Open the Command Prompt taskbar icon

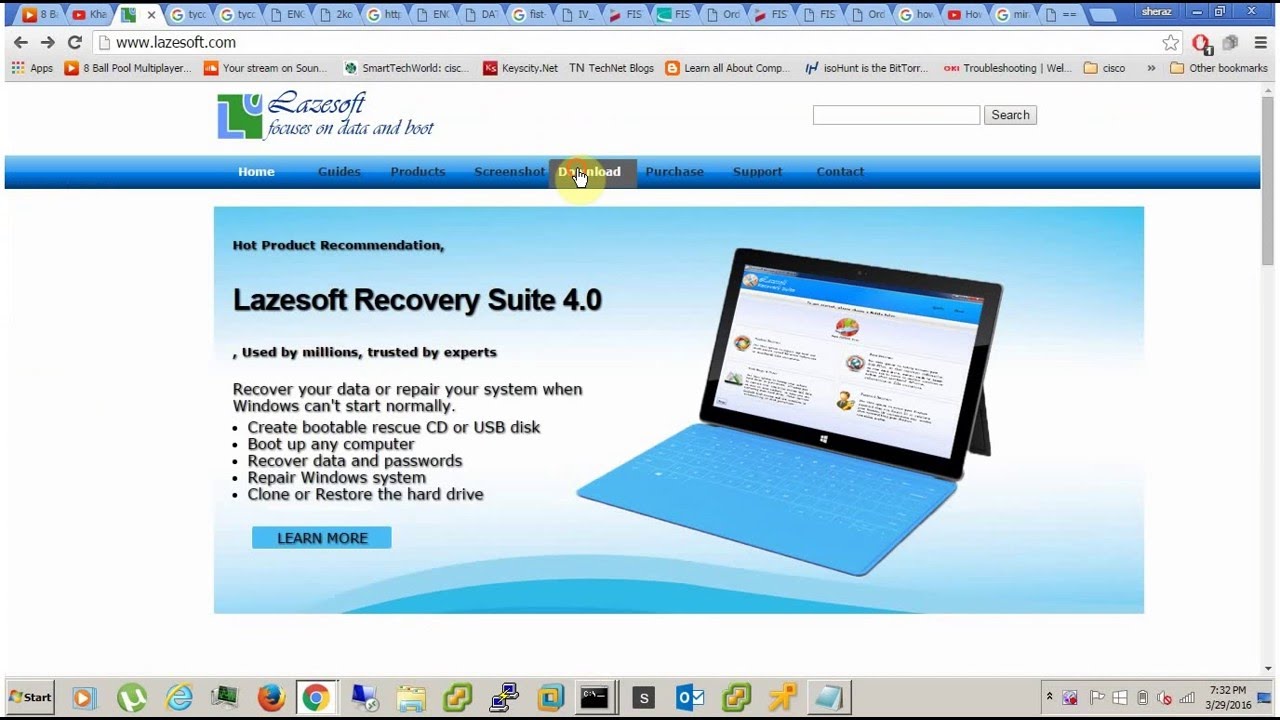(594, 697)
